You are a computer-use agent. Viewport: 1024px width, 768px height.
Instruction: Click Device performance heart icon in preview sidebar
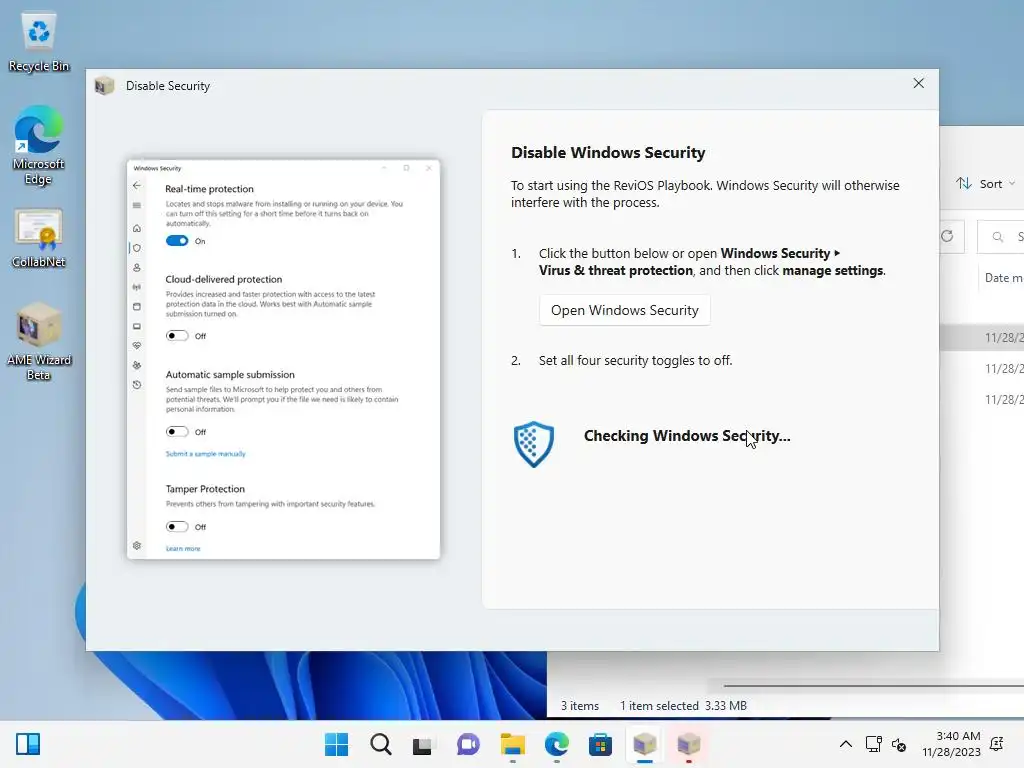[x=136, y=345]
